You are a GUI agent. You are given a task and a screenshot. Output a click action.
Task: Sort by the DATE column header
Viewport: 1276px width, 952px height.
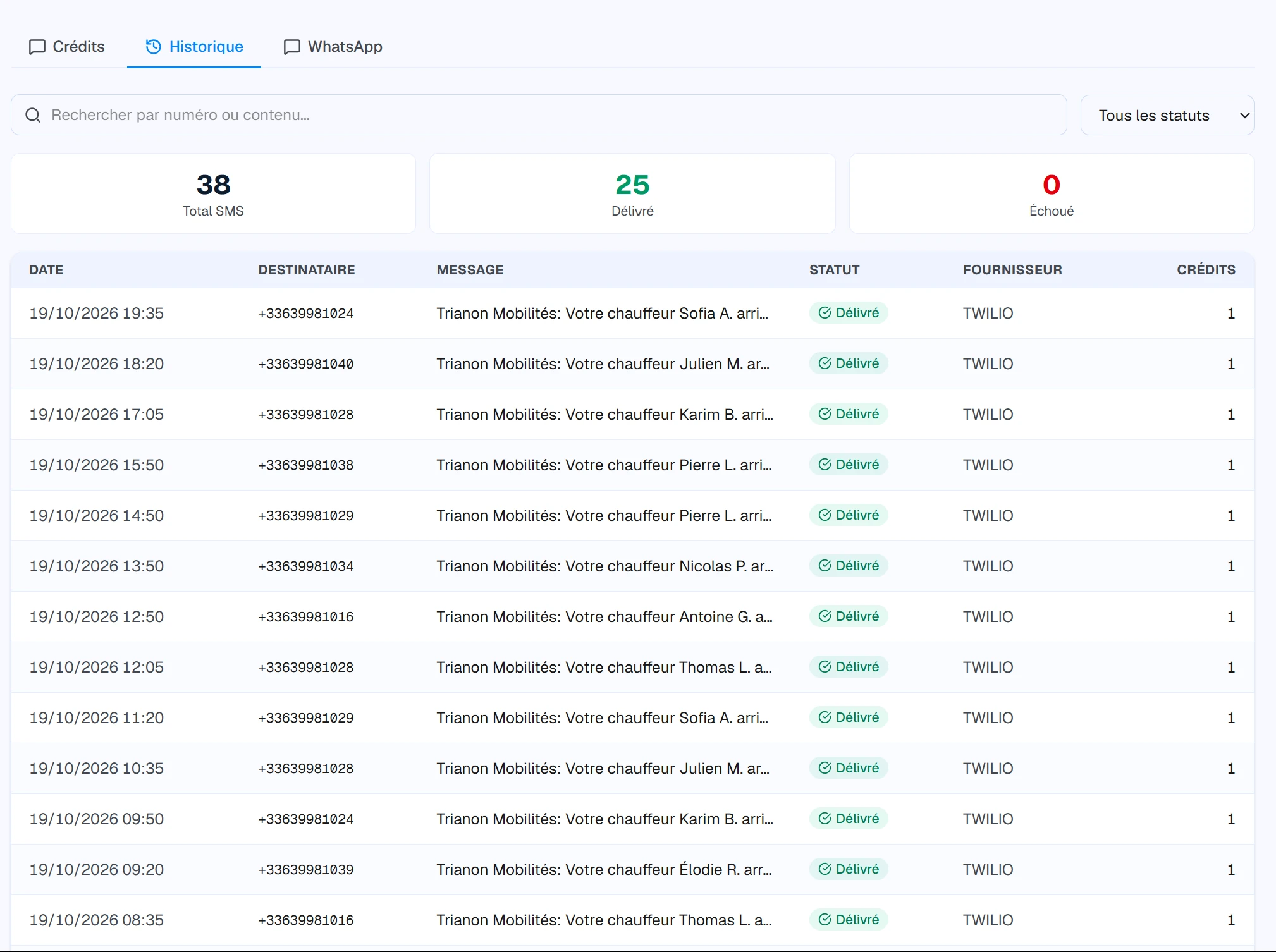click(46, 270)
